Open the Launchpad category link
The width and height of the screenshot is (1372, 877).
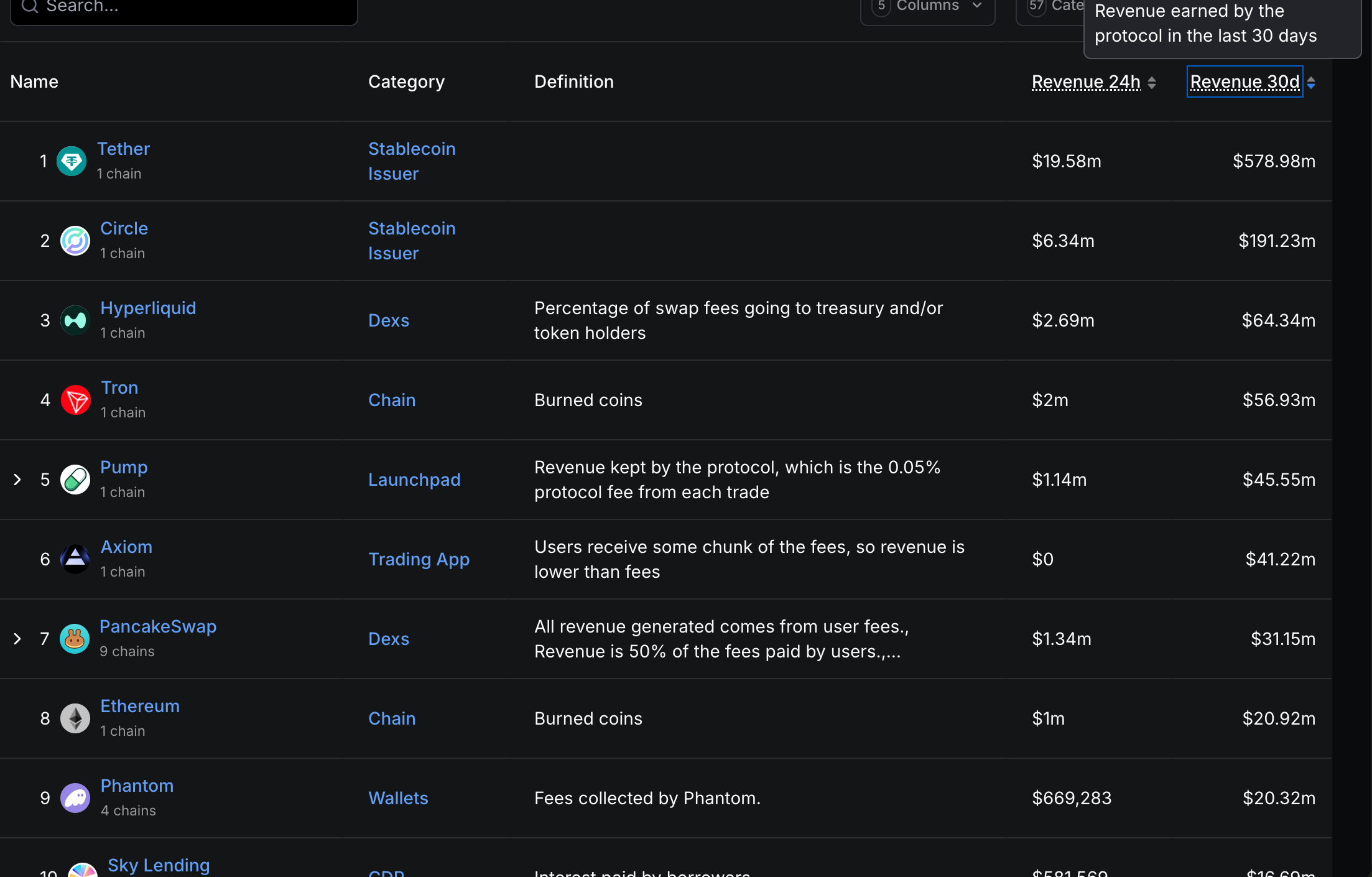pos(414,480)
